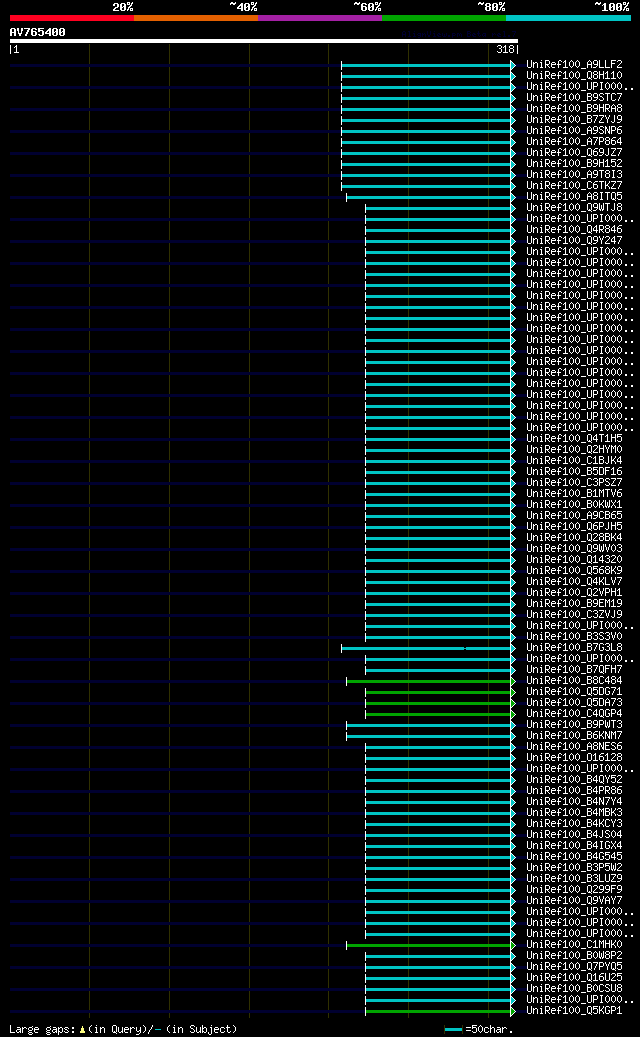Select the UniRef100_A8ITQ5 label
The width and height of the screenshot is (640, 1037).
pos(574,196)
